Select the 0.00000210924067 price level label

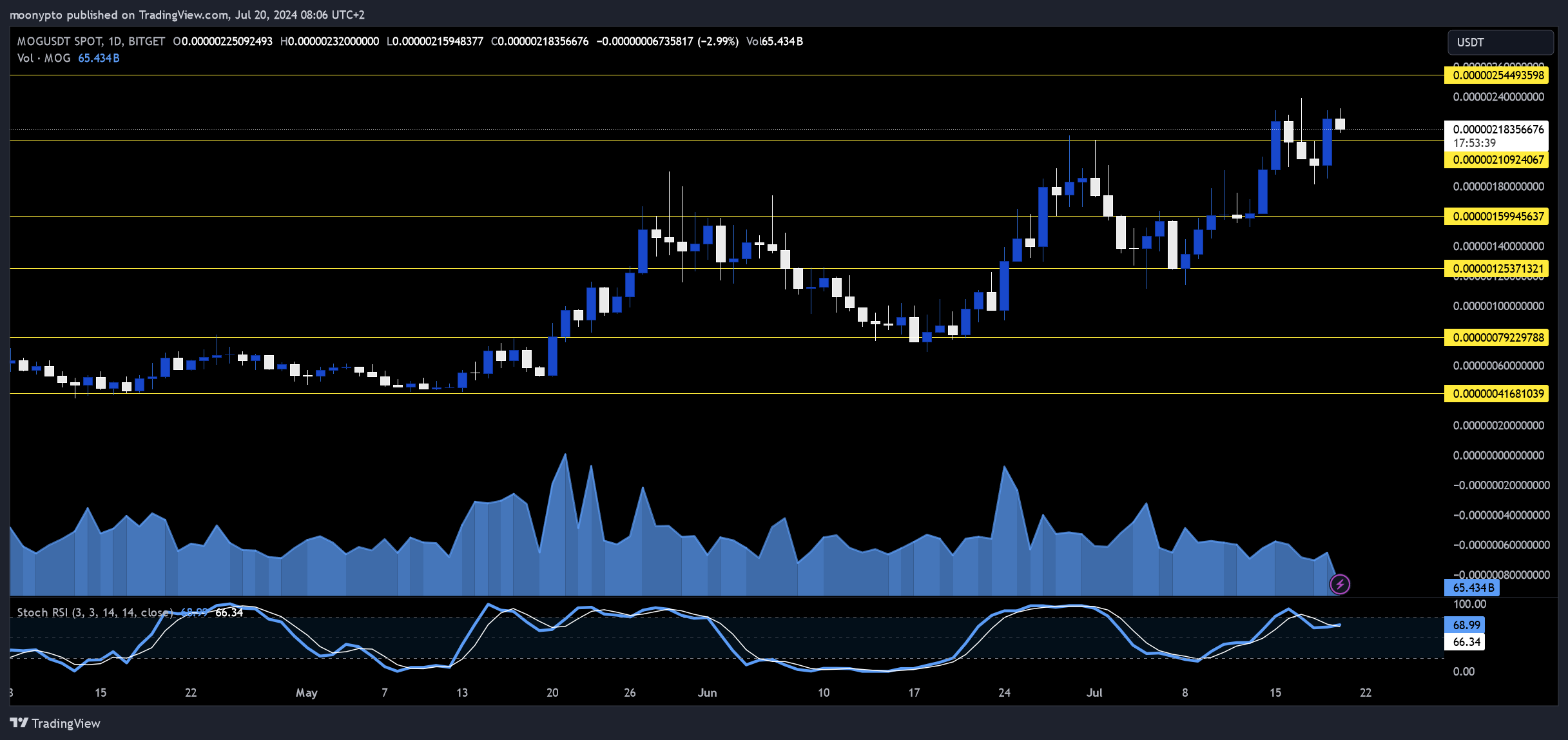(x=1496, y=160)
